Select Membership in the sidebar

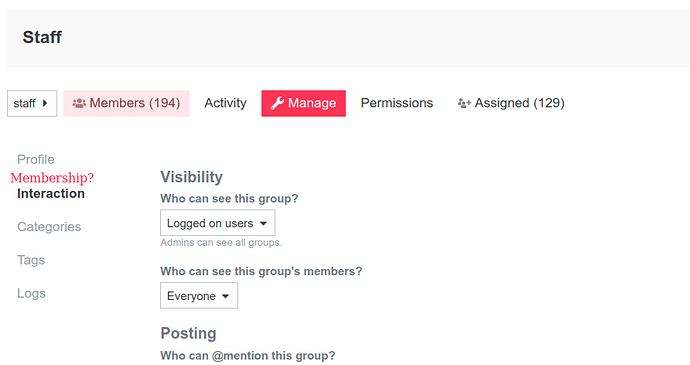[x=52, y=177]
